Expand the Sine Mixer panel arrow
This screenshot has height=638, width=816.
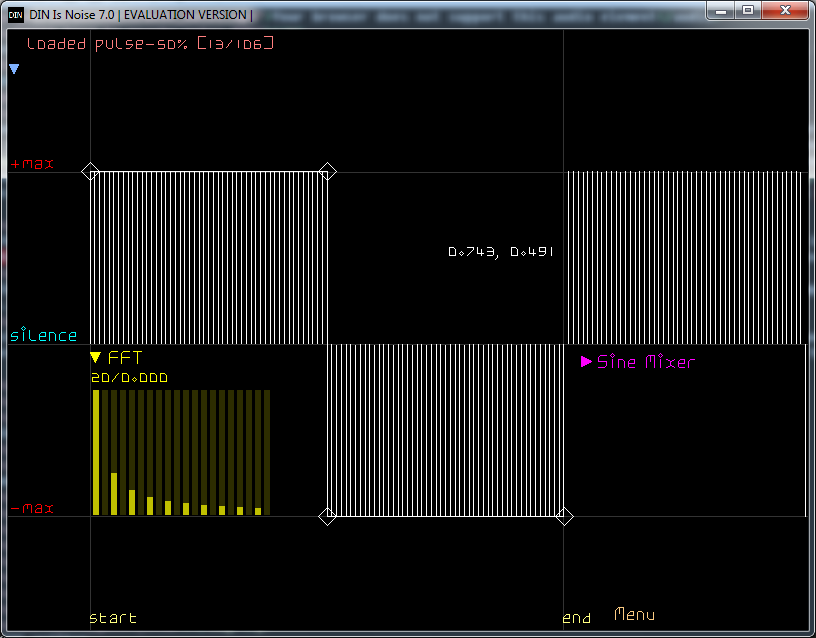[587, 362]
